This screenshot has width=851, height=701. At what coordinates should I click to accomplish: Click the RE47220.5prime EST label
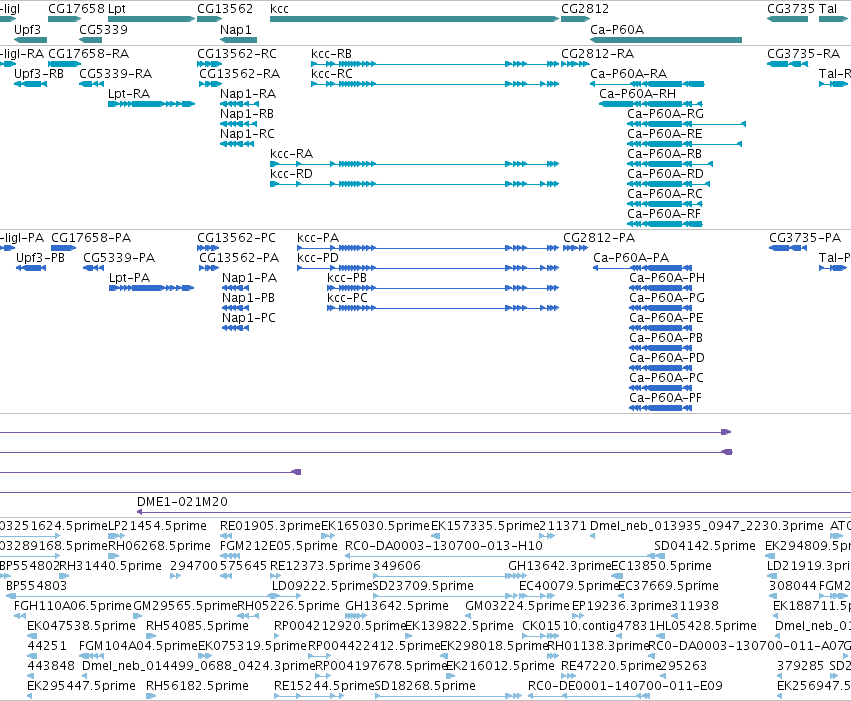coord(611,666)
